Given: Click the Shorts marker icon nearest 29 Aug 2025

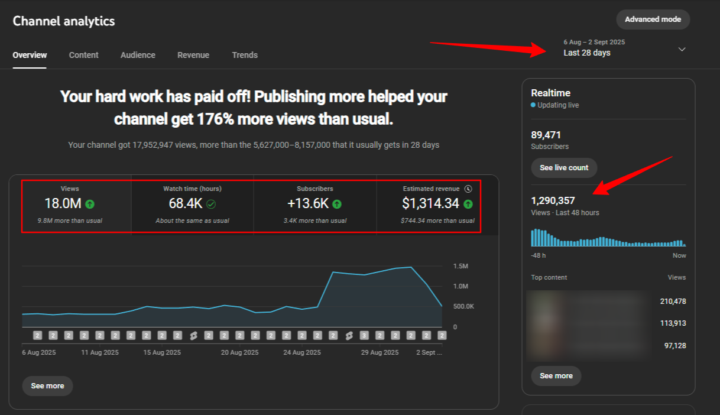Looking at the screenshot, I should 349,336.
